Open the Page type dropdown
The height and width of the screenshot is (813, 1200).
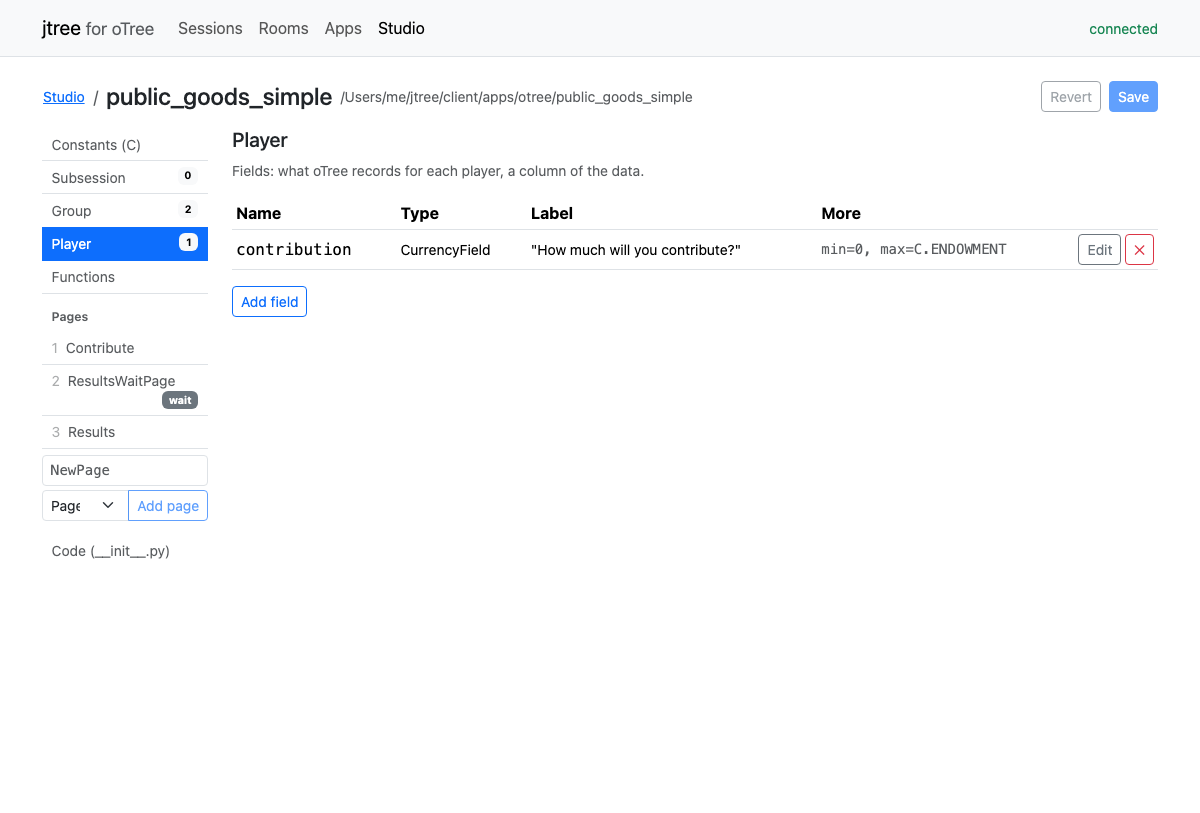[x=85, y=506]
